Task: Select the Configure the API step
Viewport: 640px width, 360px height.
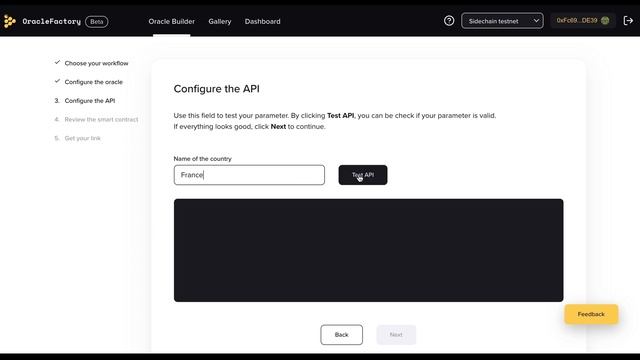Action: (90, 101)
